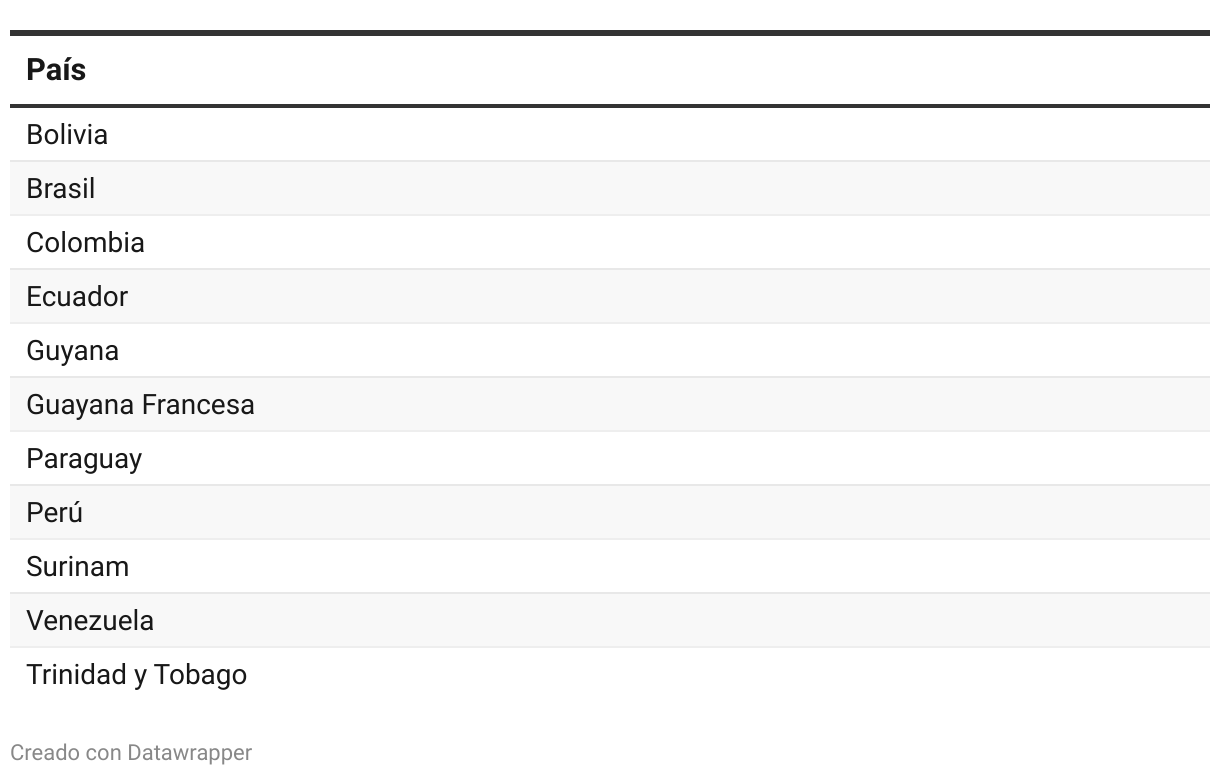1220x776 pixels.
Task: Click the Colombia entry
Action: click(85, 242)
